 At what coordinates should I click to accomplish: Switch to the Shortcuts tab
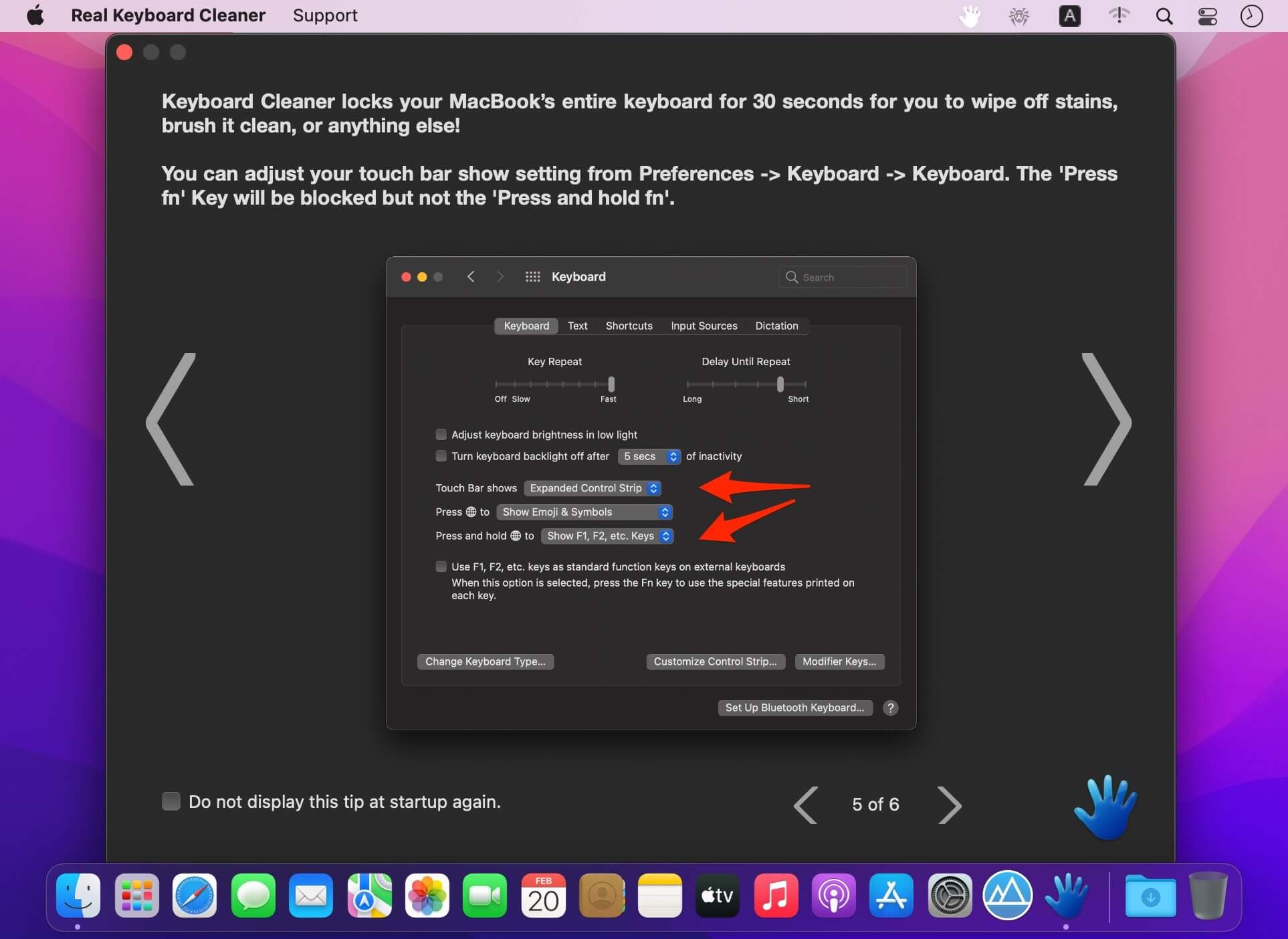pyautogui.click(x=629, y=326)
